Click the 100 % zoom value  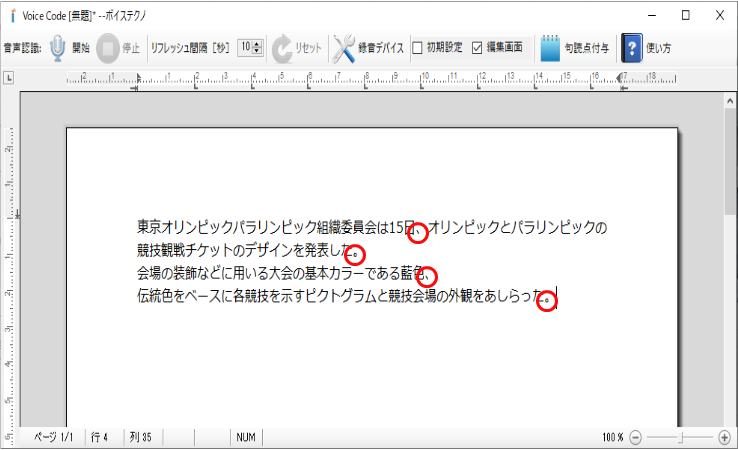(x=612, y=437)
